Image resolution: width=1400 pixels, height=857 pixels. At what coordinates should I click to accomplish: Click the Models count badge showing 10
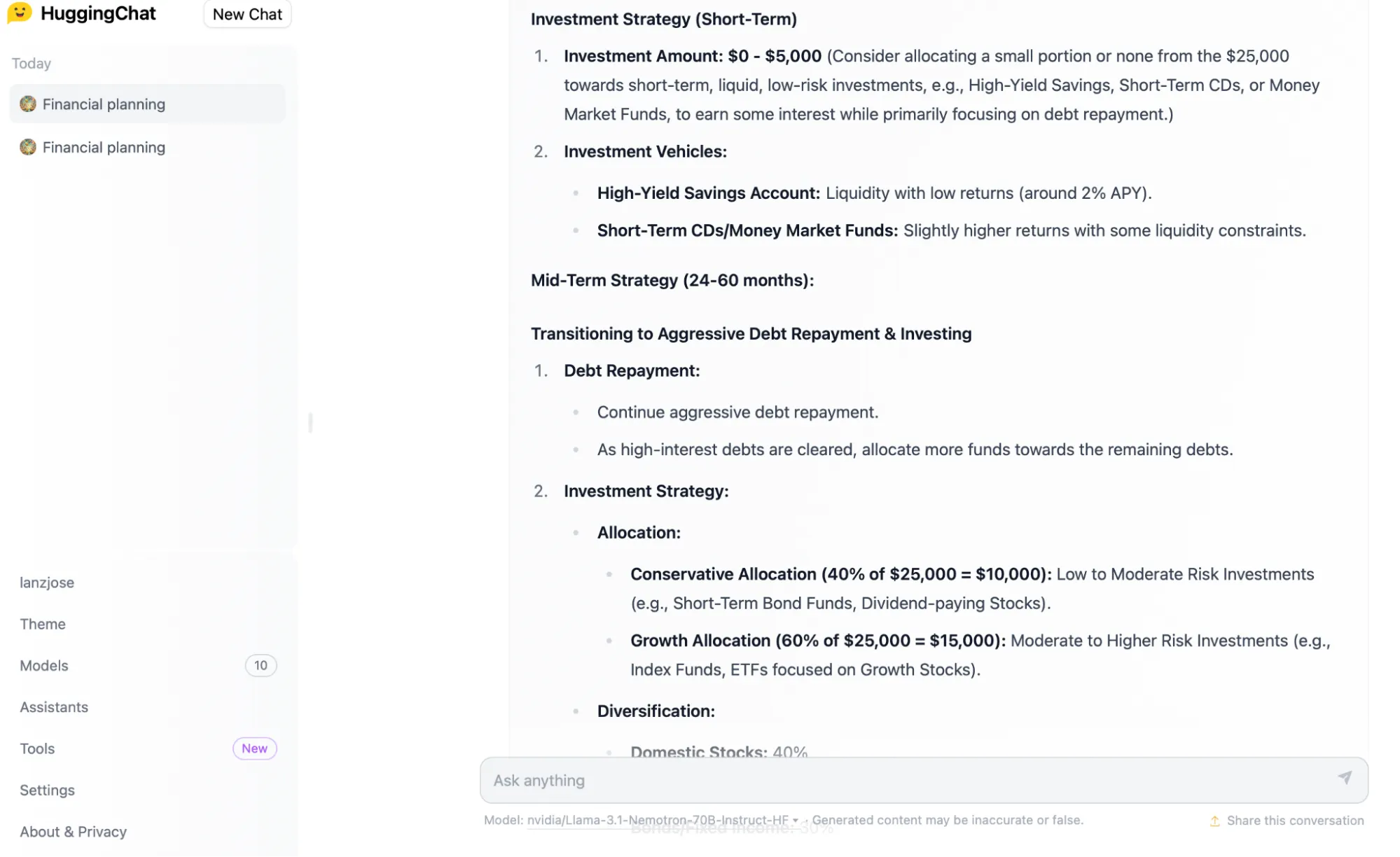(x=261, y=665)
